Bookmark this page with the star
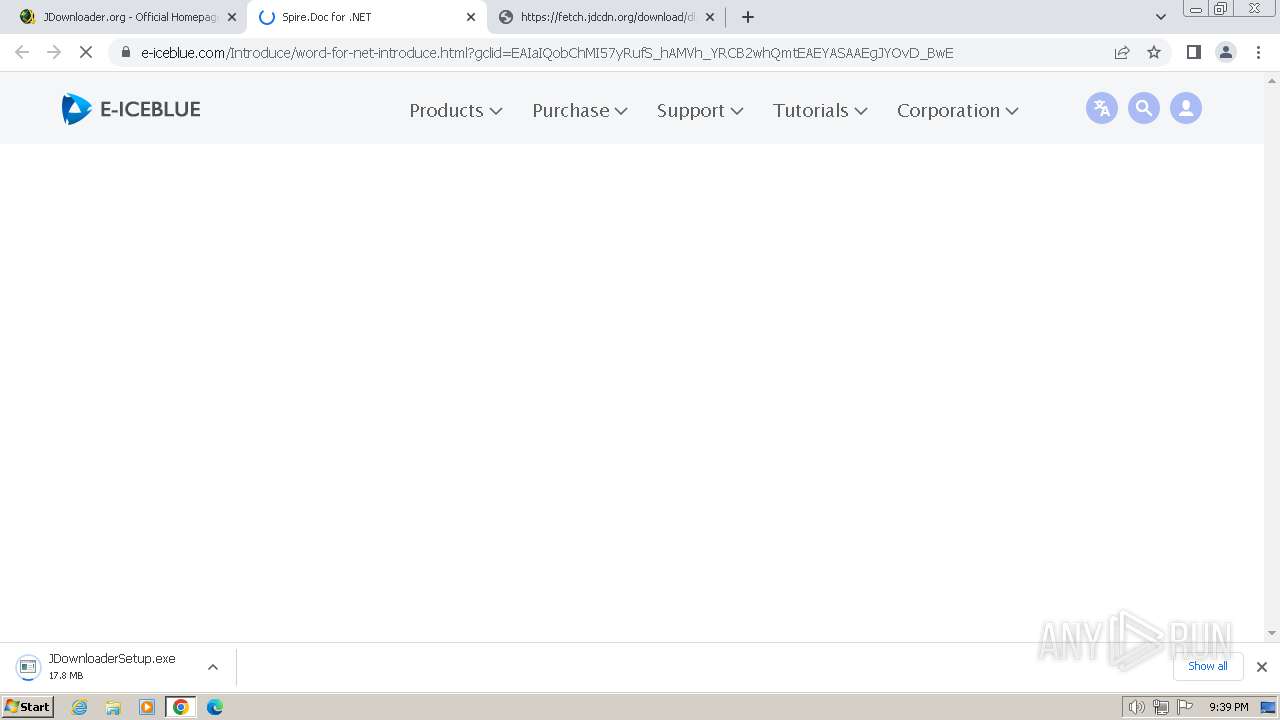This screenshot has height=720, width=1280. [1154, 52]
